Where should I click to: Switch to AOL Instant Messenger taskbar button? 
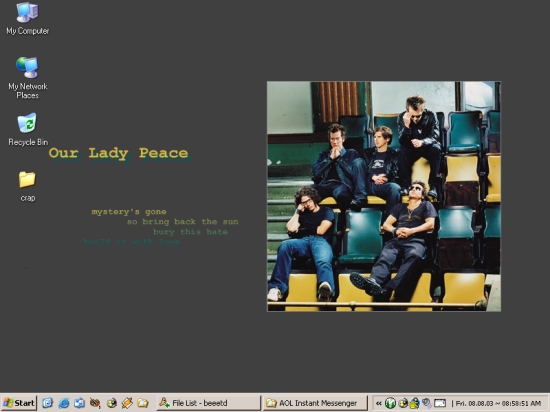[315, 403]
